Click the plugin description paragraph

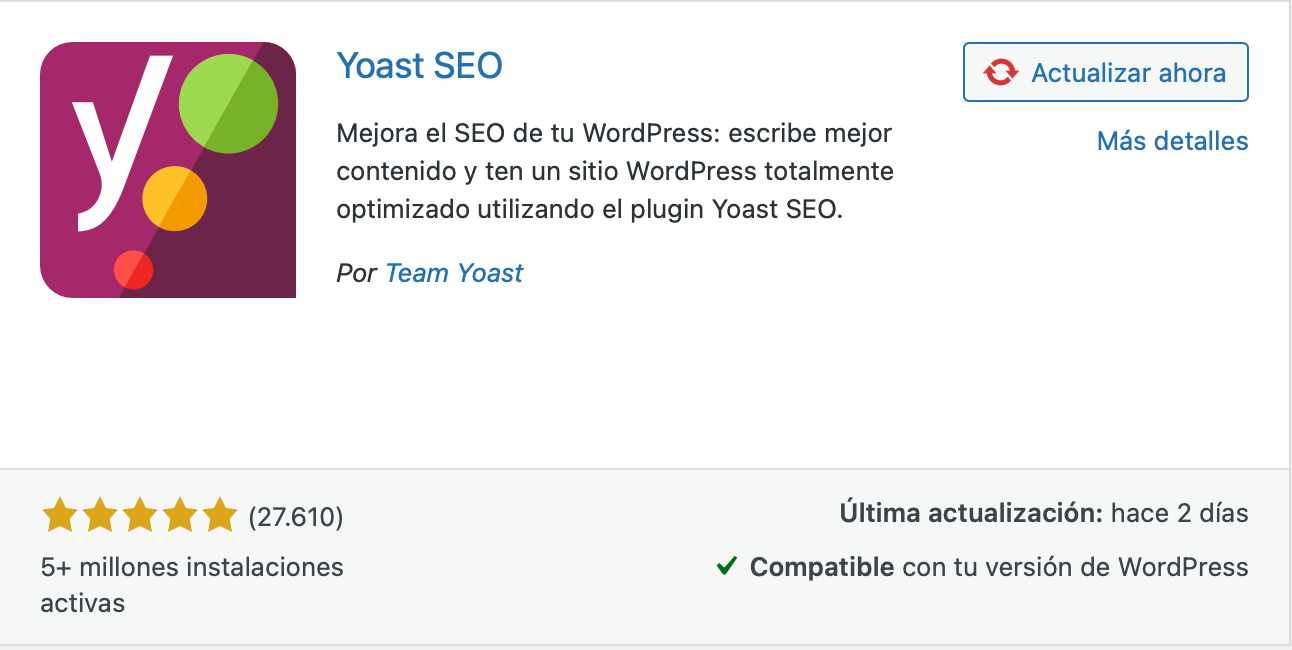tap(615, 171)
